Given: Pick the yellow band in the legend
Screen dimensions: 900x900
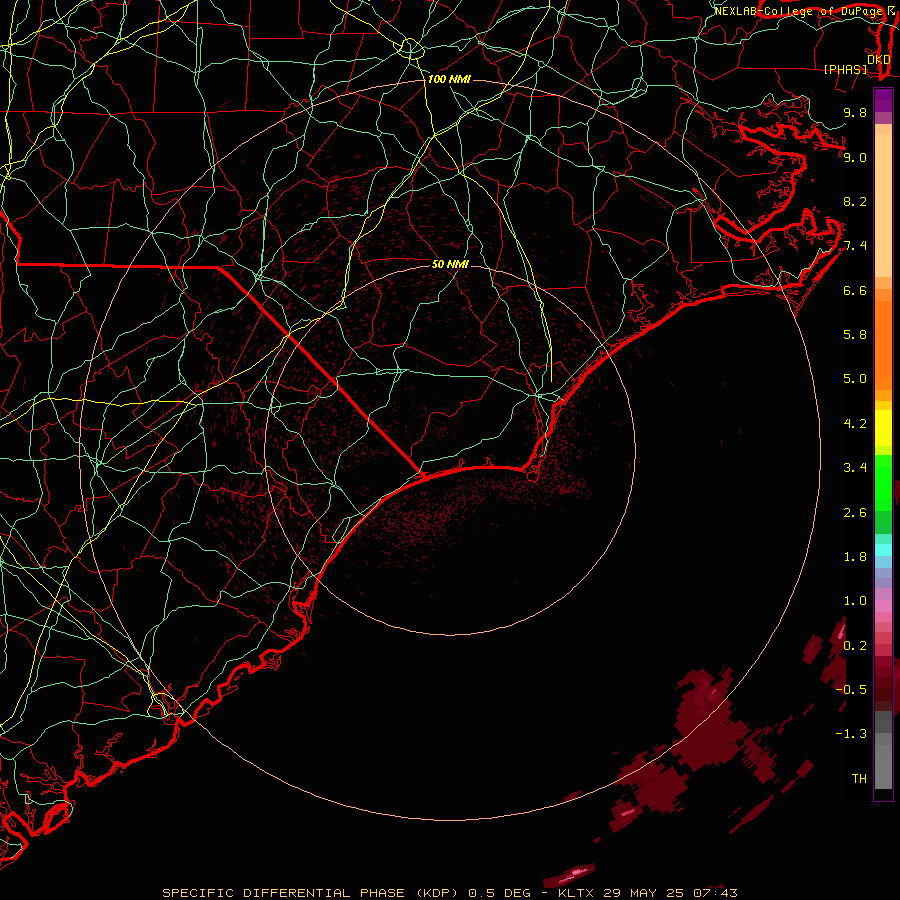Looking at the screenshot, I should tap(883, 428).
